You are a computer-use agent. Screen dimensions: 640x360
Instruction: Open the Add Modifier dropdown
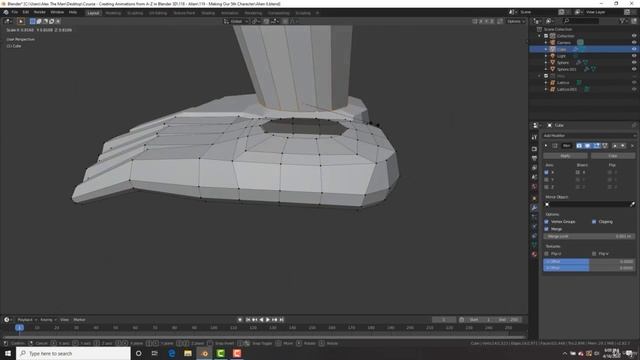(x=589, y=136)
